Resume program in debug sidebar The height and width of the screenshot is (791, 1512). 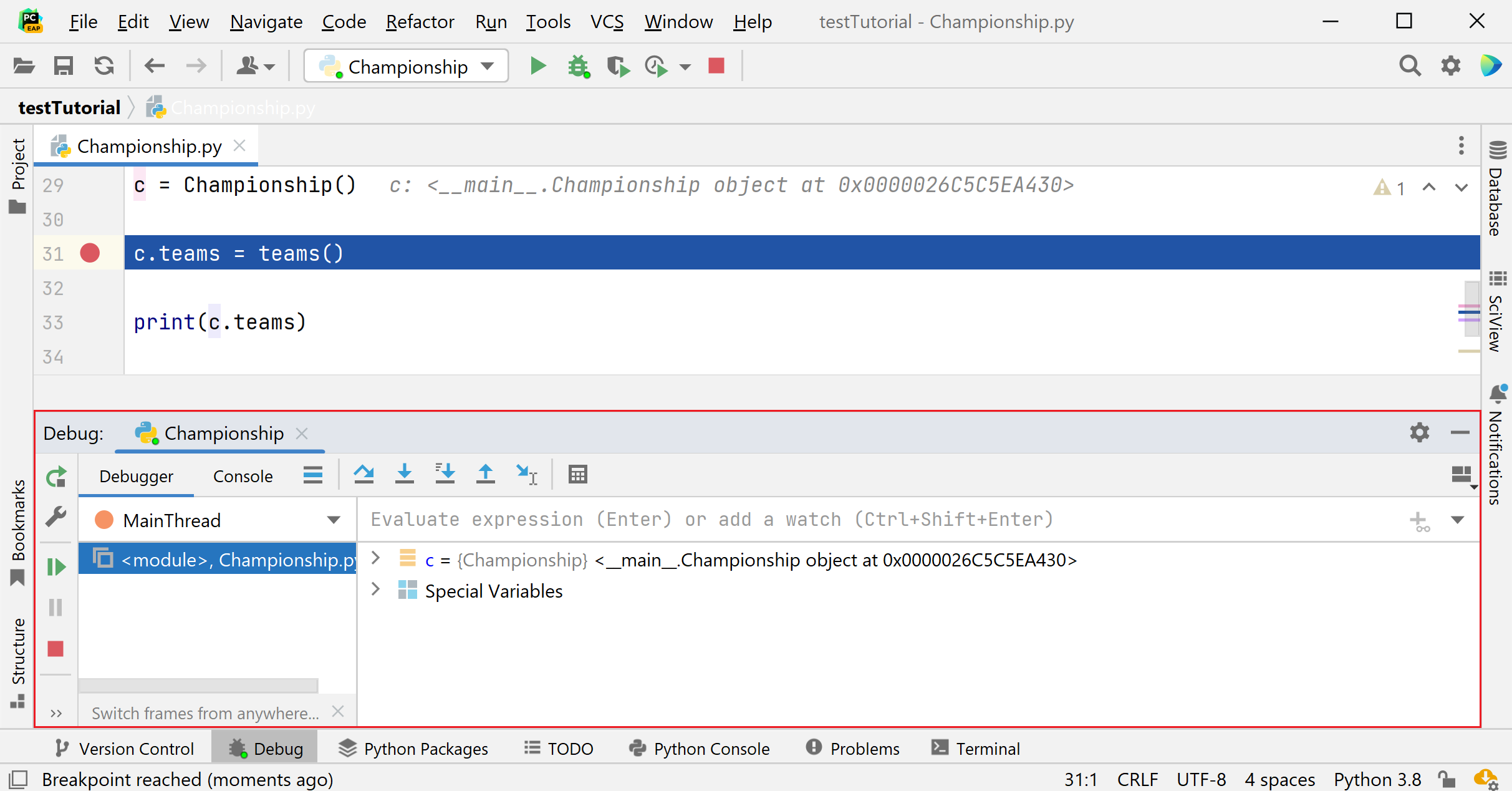click(x=56, y=566)
